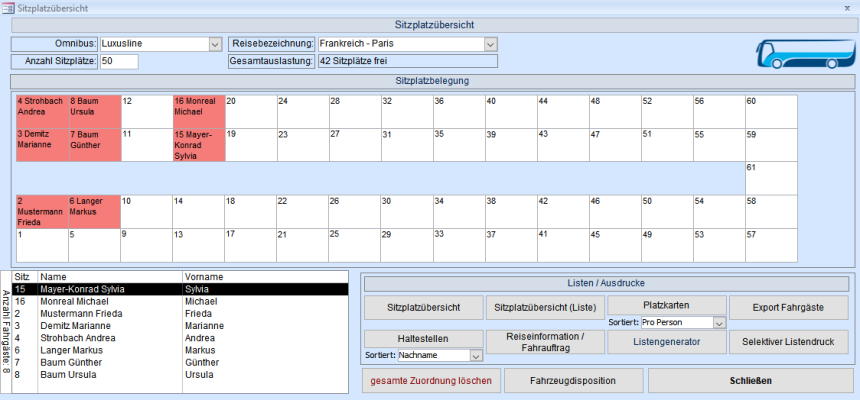Viewport: 860px width, 400px height.
Task: Click the Platzkarten button
Action: click(667, 305)
